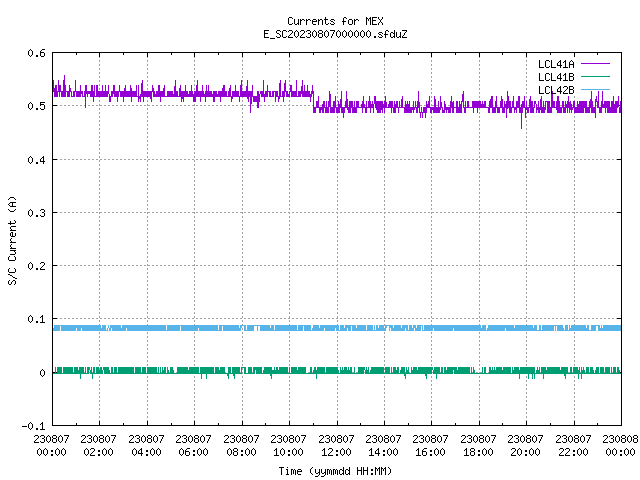
Task: Click the 18:00 time tick label
Action: (478, 452)
